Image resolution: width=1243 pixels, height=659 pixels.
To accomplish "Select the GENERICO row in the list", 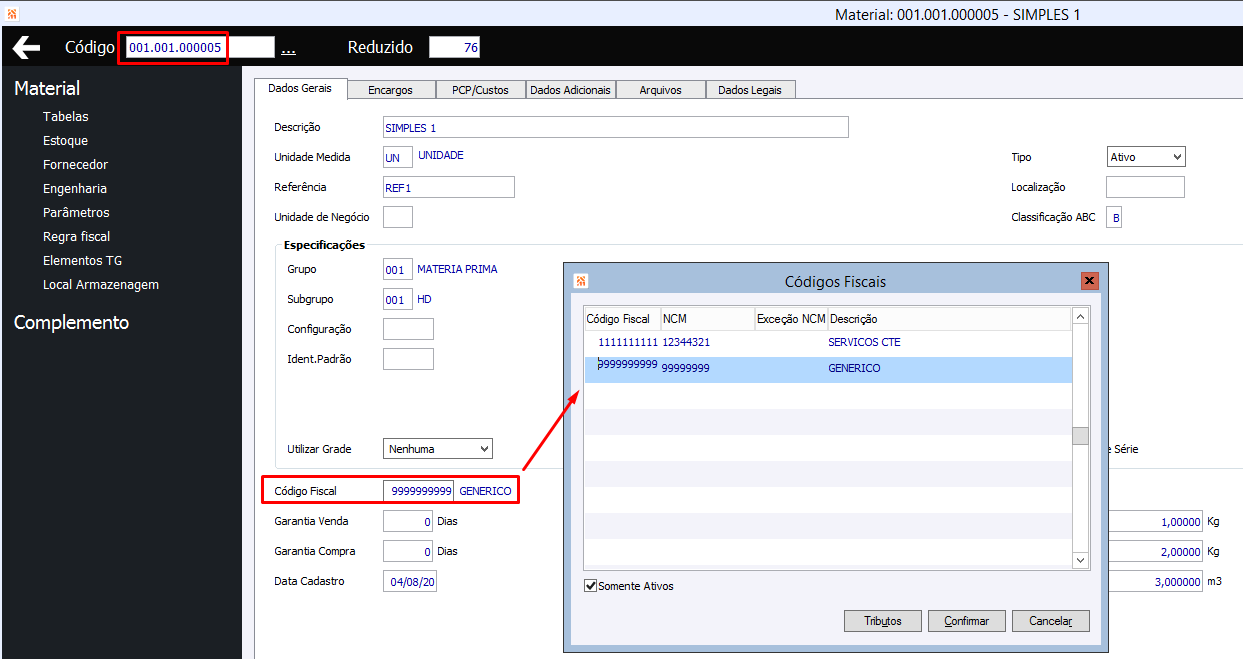I will click(x=828, y=369).
